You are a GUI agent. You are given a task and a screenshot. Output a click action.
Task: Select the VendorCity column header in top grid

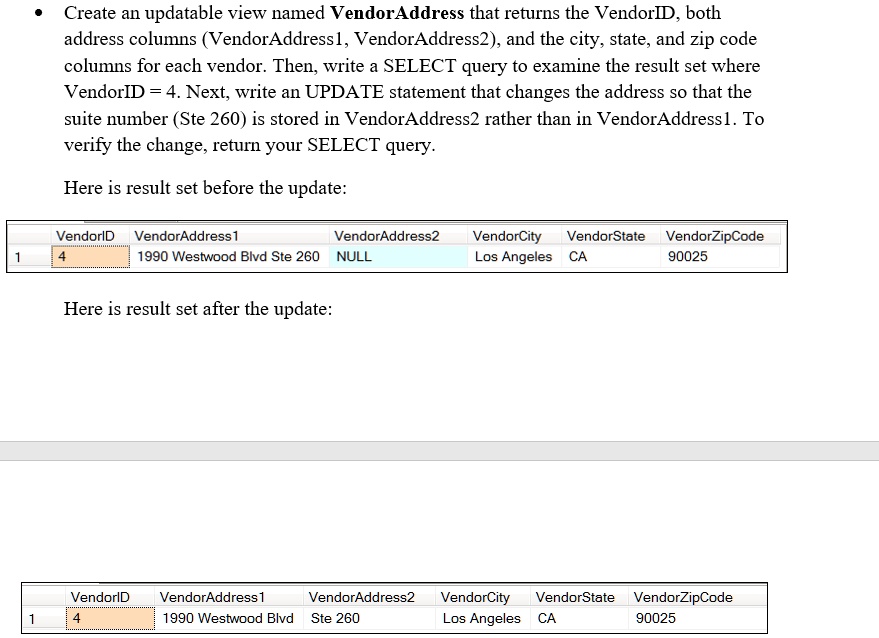pos(508,236)
